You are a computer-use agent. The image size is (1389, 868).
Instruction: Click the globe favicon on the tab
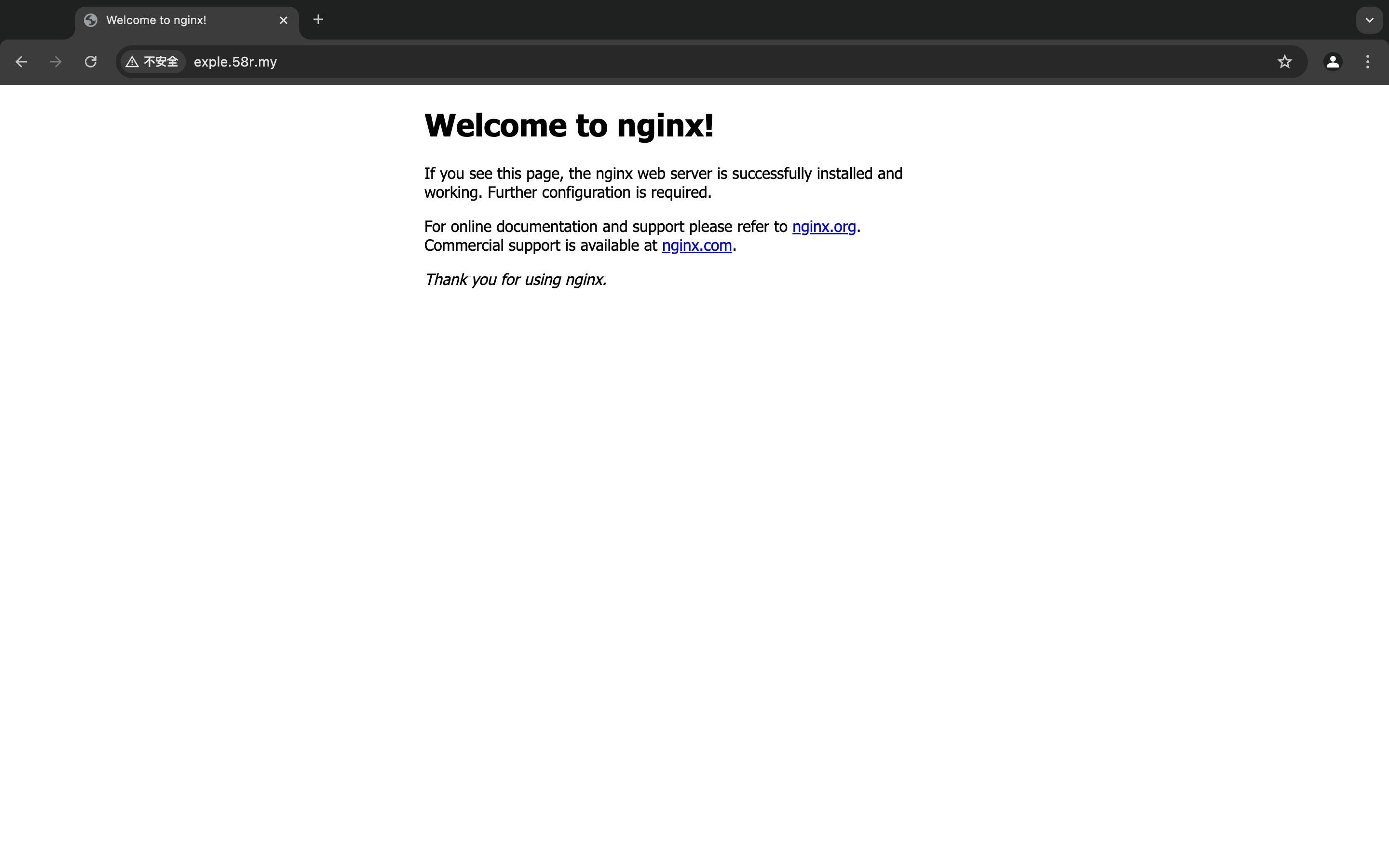pos(91,21)
